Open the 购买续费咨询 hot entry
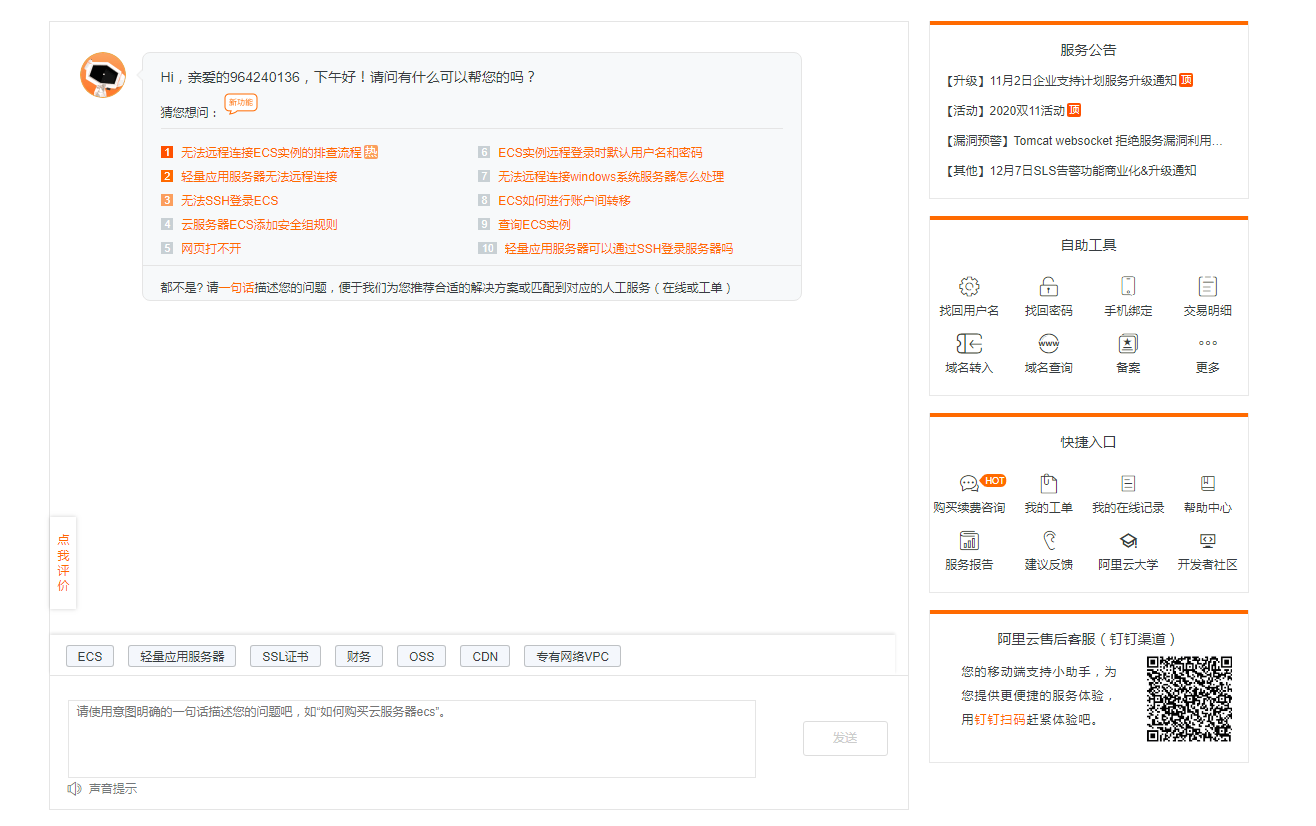This screenshot has height=826, width=1316. pos(969,492)
